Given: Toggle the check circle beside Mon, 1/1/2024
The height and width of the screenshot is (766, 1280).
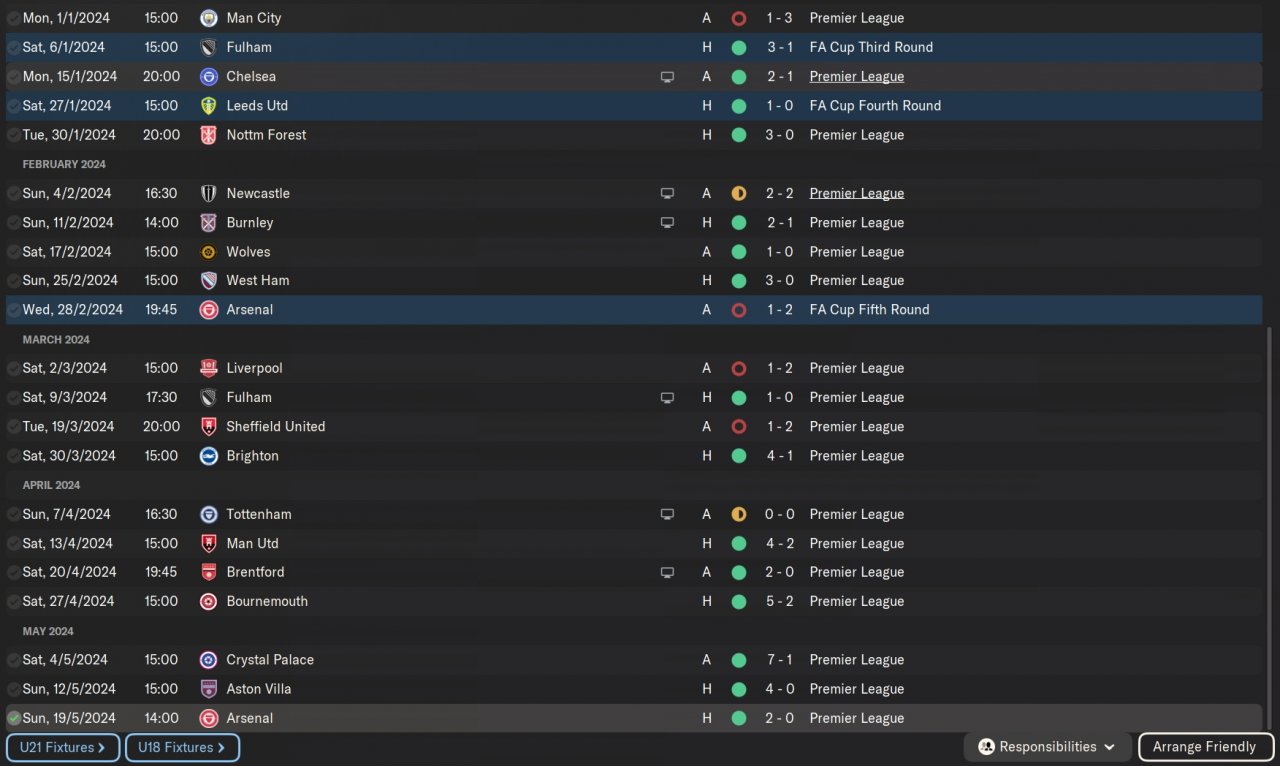Looking at the screenshot, I should [13, 18].
